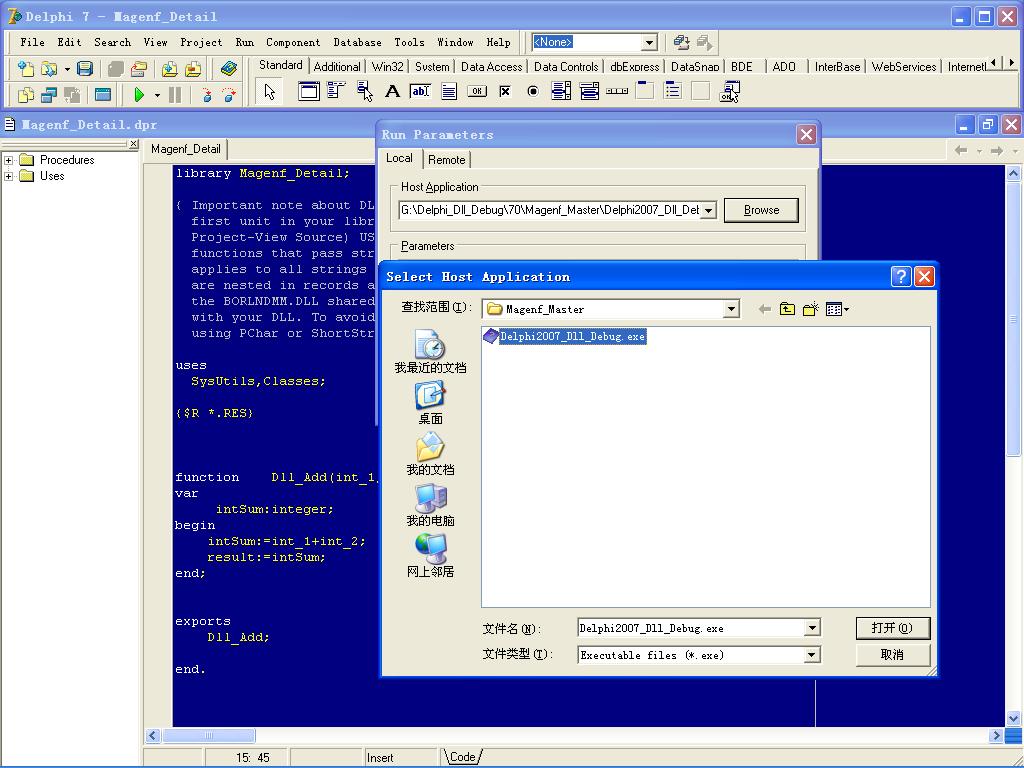Image resolution: width=1024 pixels, height=768 pixels.
Task: Click the up-one-level folder icon
Action: pos(787,309)
